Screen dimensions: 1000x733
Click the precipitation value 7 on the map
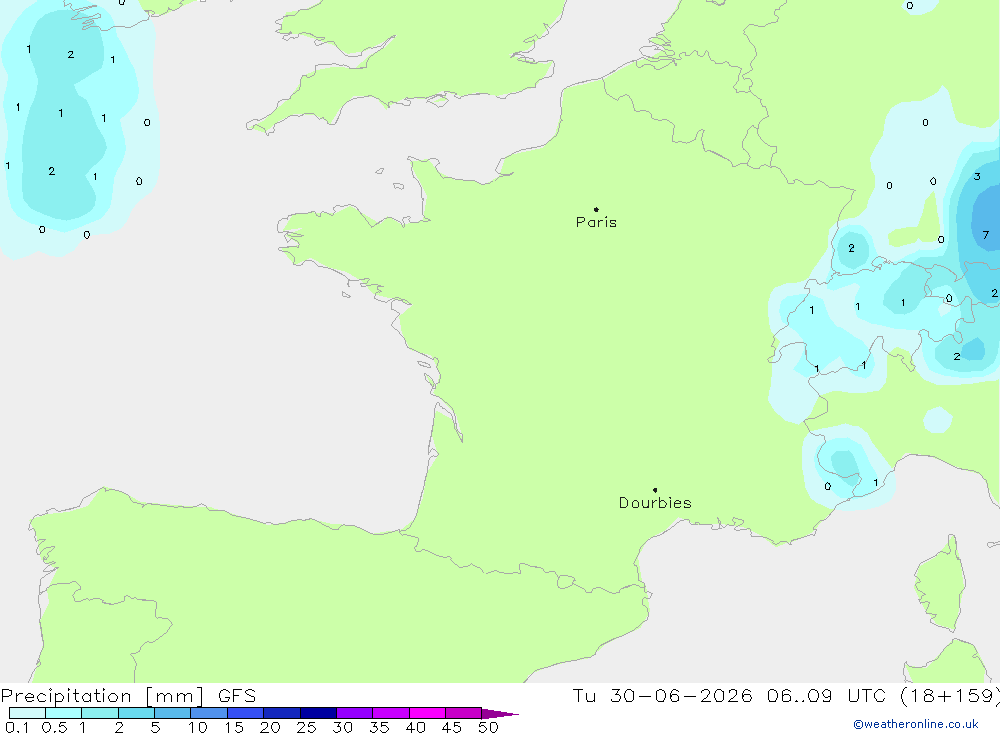[986, 235]
